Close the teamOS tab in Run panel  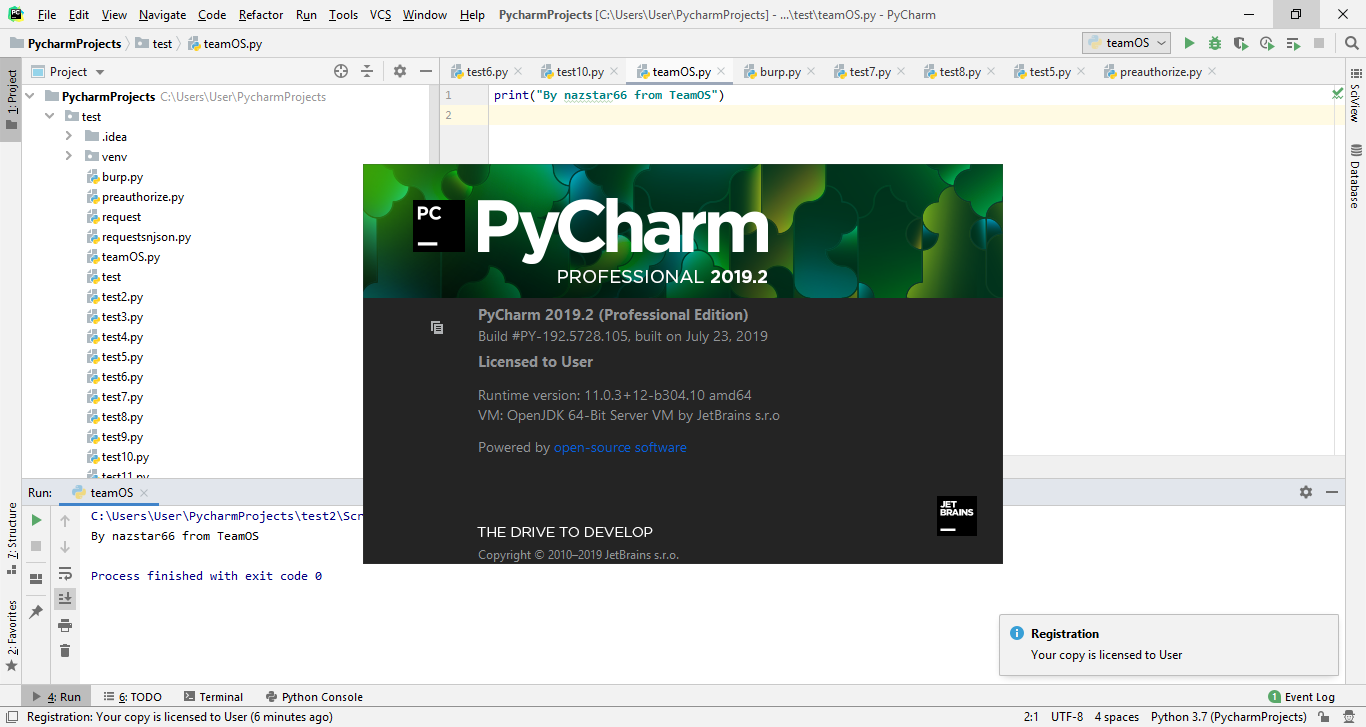pyautogui.click(x=144, y=492)
